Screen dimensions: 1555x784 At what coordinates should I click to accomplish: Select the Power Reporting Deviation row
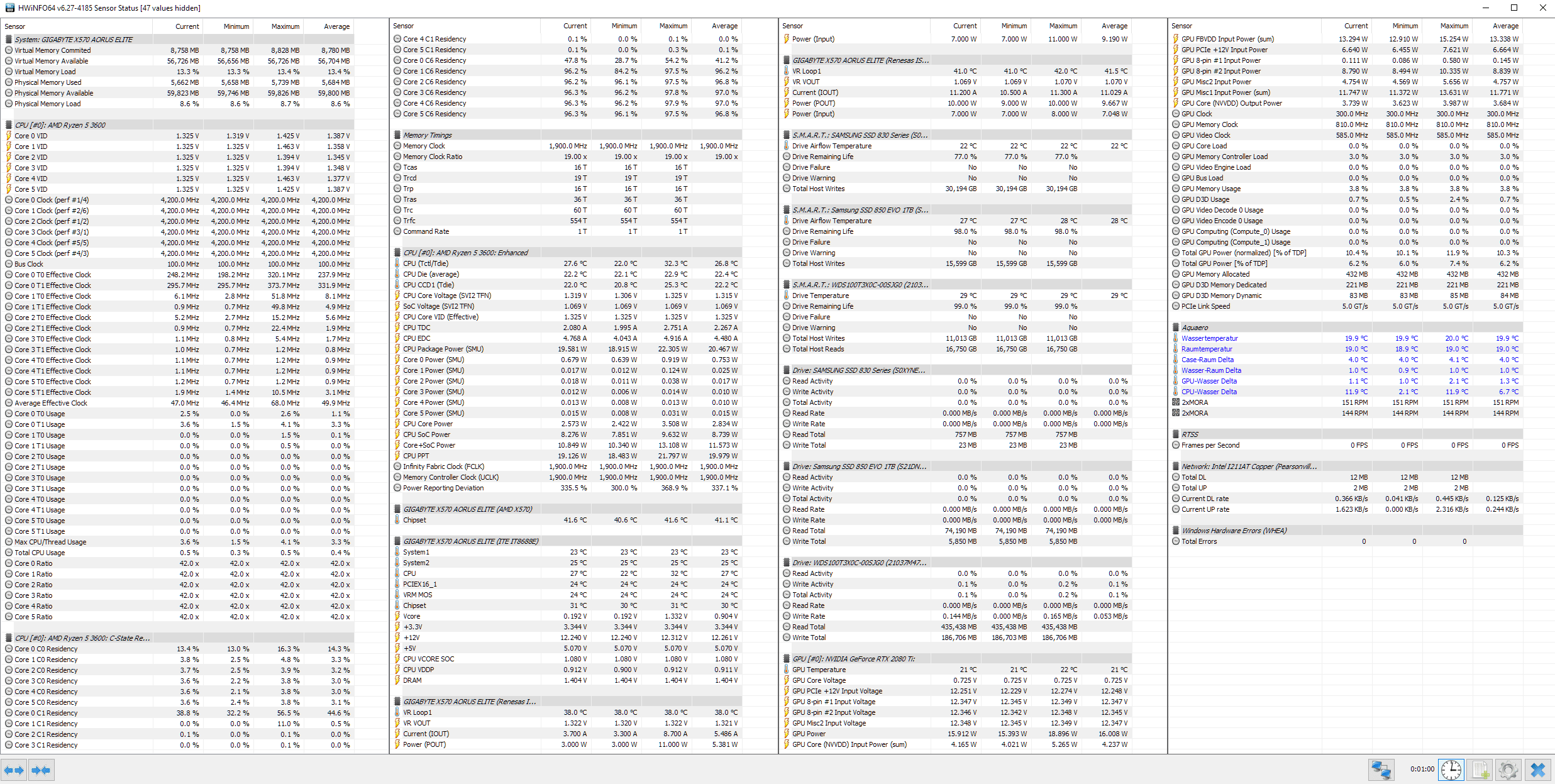[x=567, y=488]
